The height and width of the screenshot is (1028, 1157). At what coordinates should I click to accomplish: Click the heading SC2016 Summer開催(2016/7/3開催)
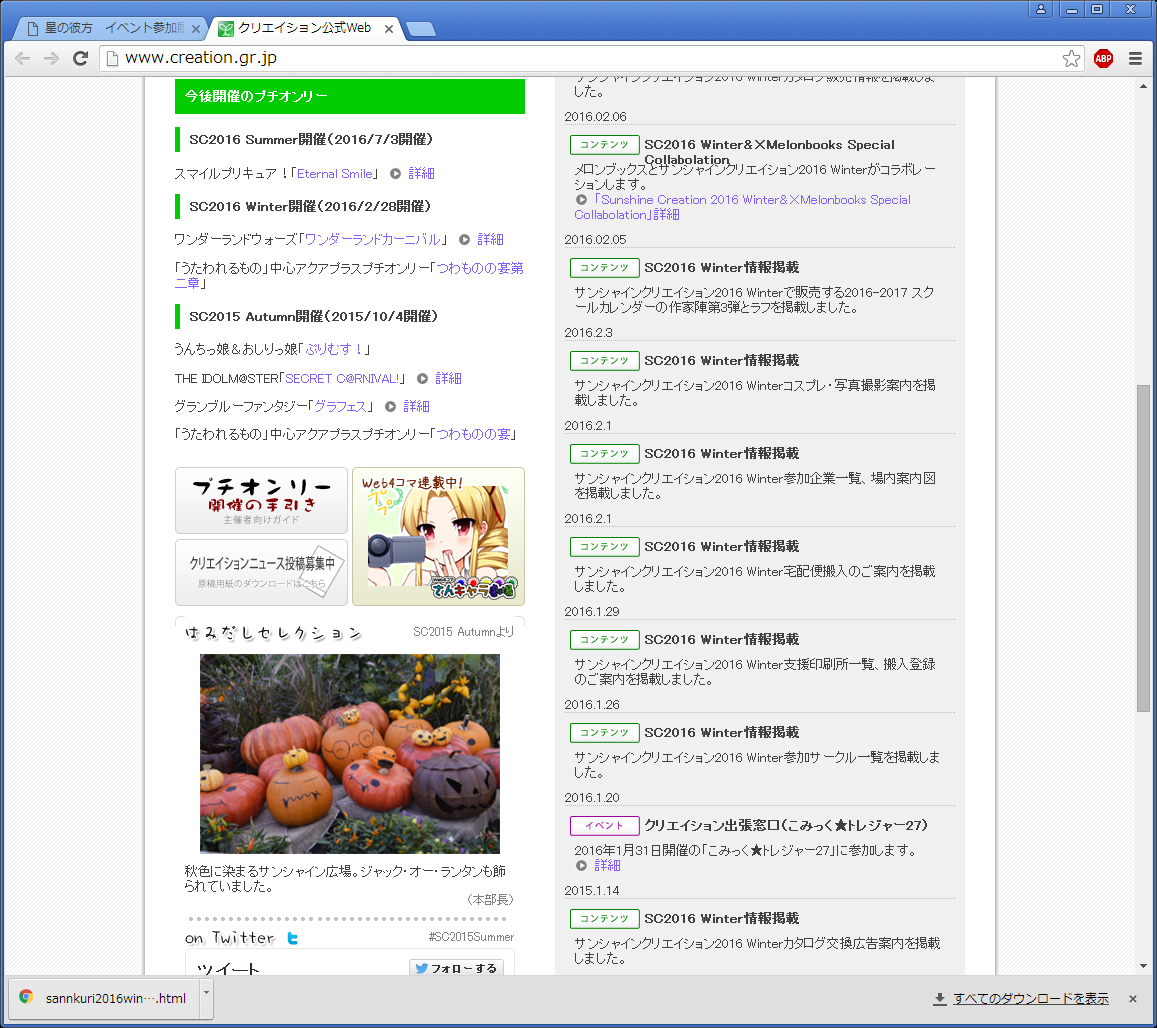(x=311, y=139)
